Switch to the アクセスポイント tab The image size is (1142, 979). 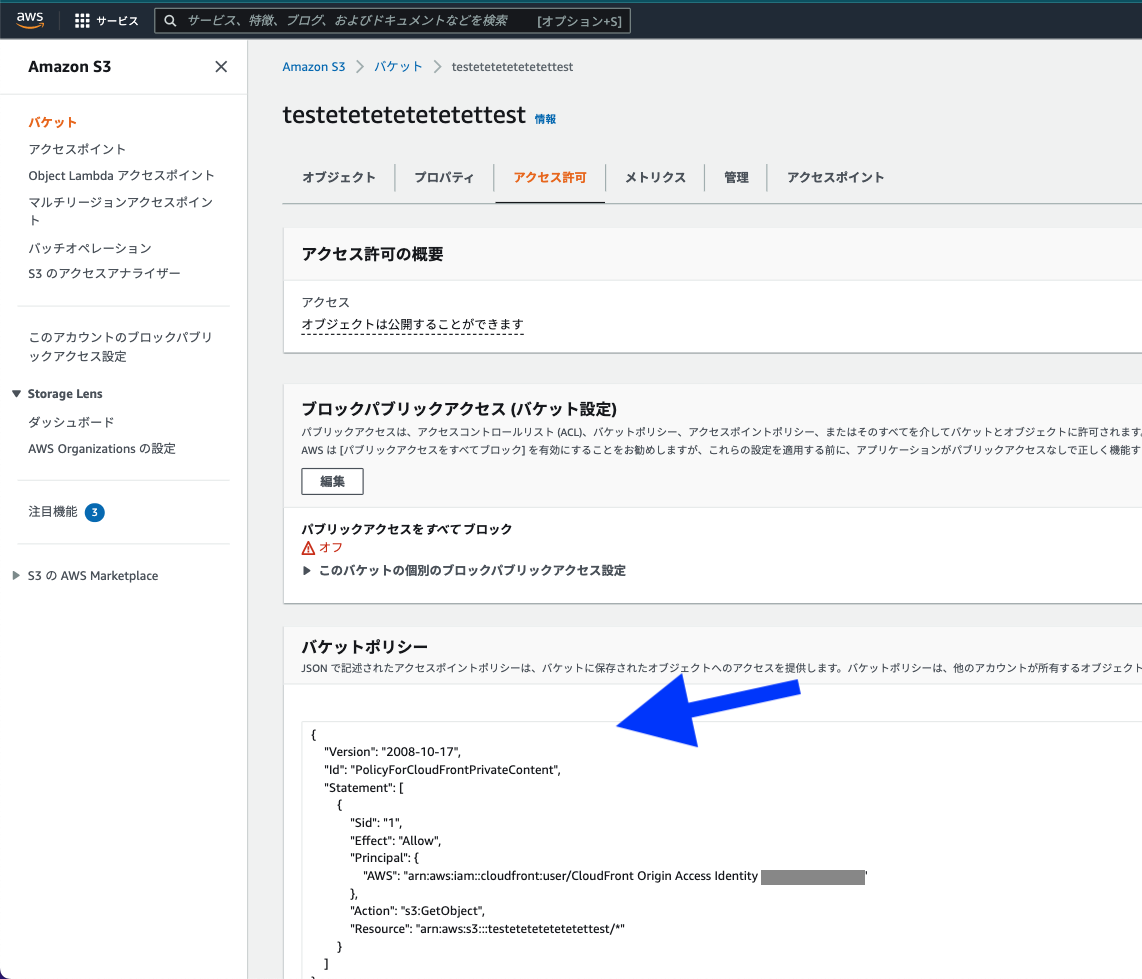[x=835, y=177]
